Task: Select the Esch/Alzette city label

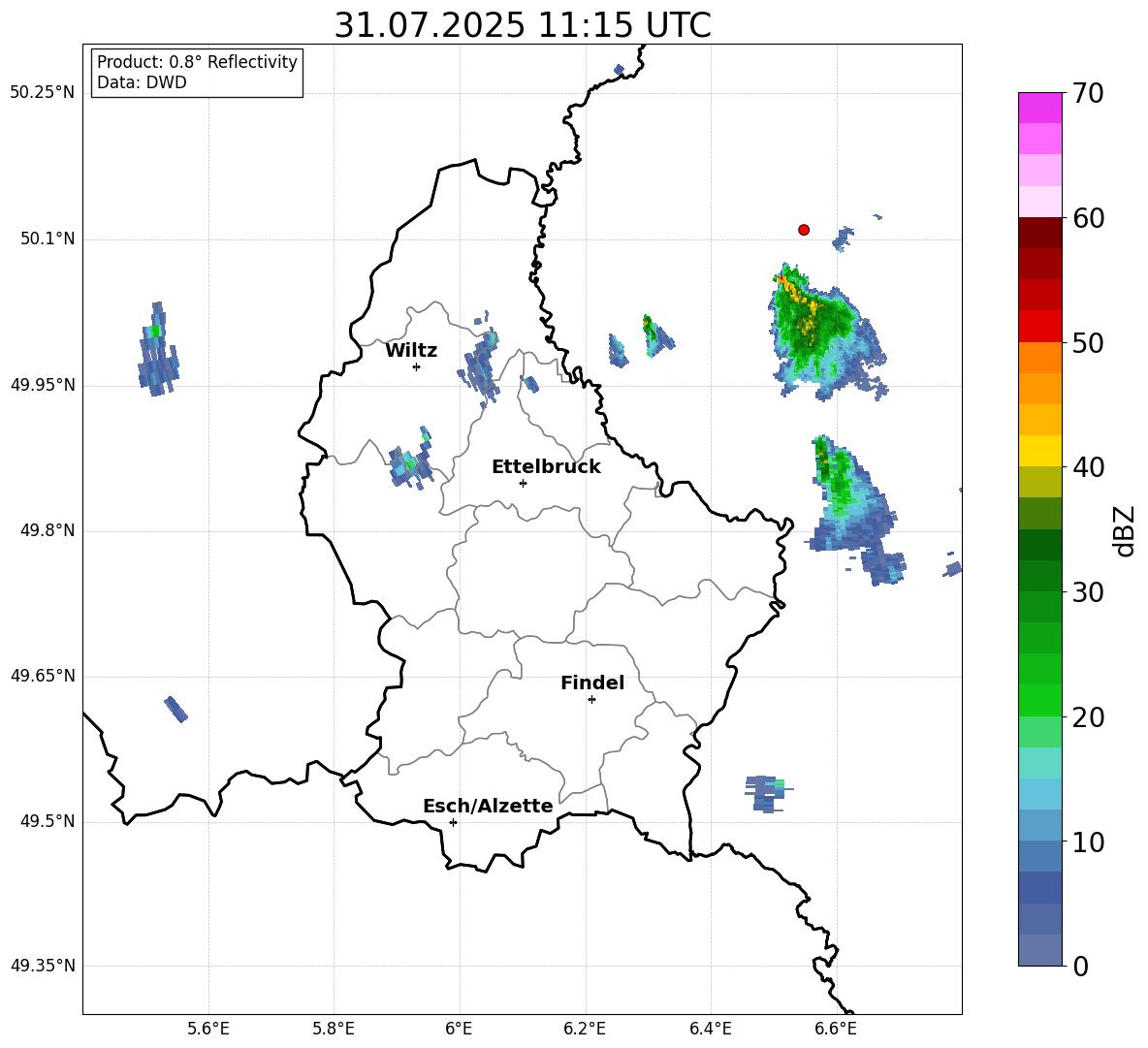Action: click(x=488, y=806)
